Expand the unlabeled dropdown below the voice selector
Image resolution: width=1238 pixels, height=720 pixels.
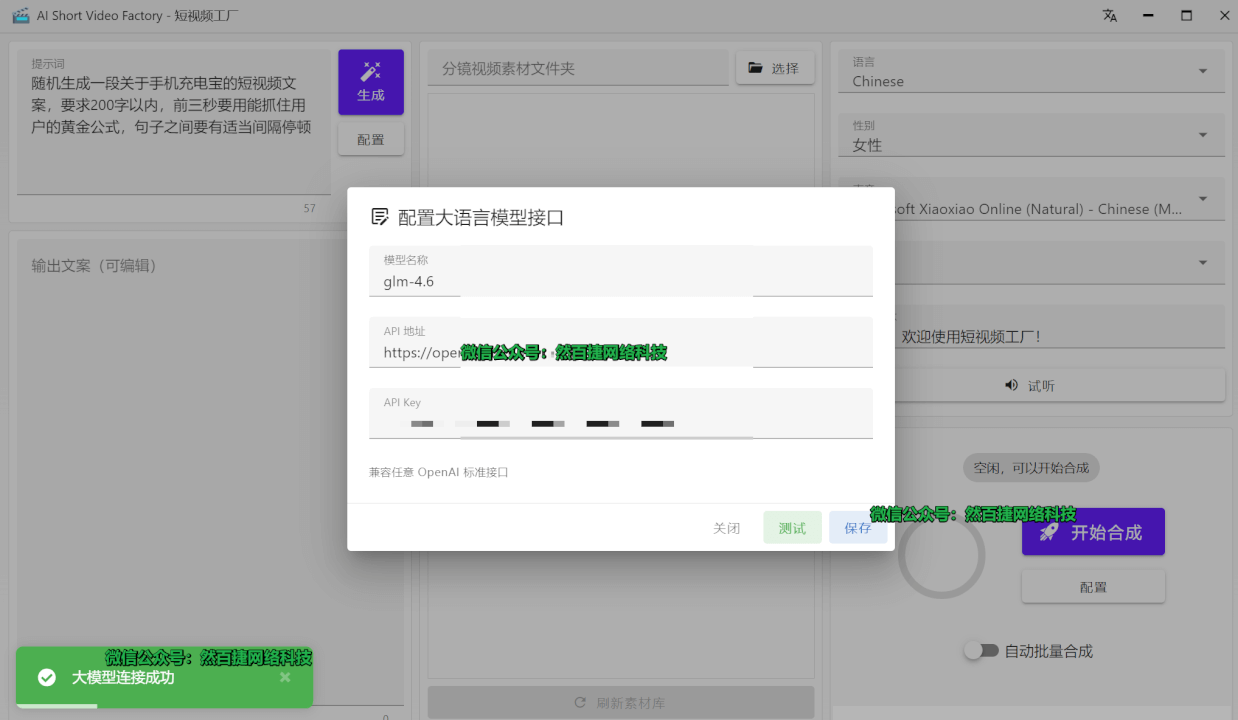1204,262
